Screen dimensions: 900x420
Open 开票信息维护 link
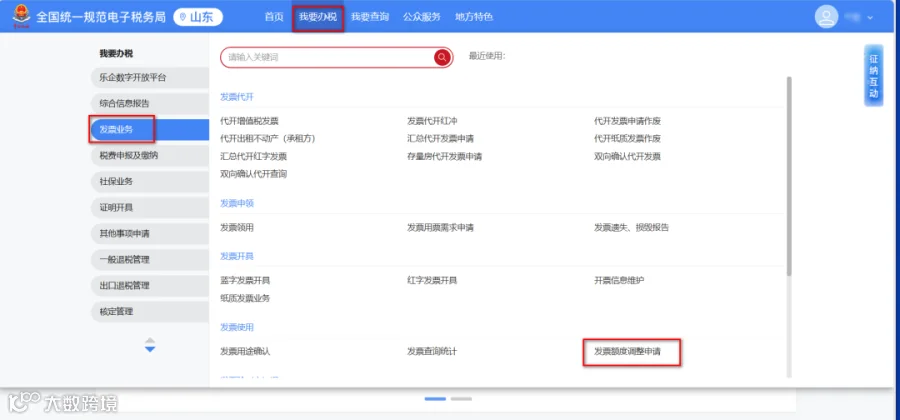(619, 280)
